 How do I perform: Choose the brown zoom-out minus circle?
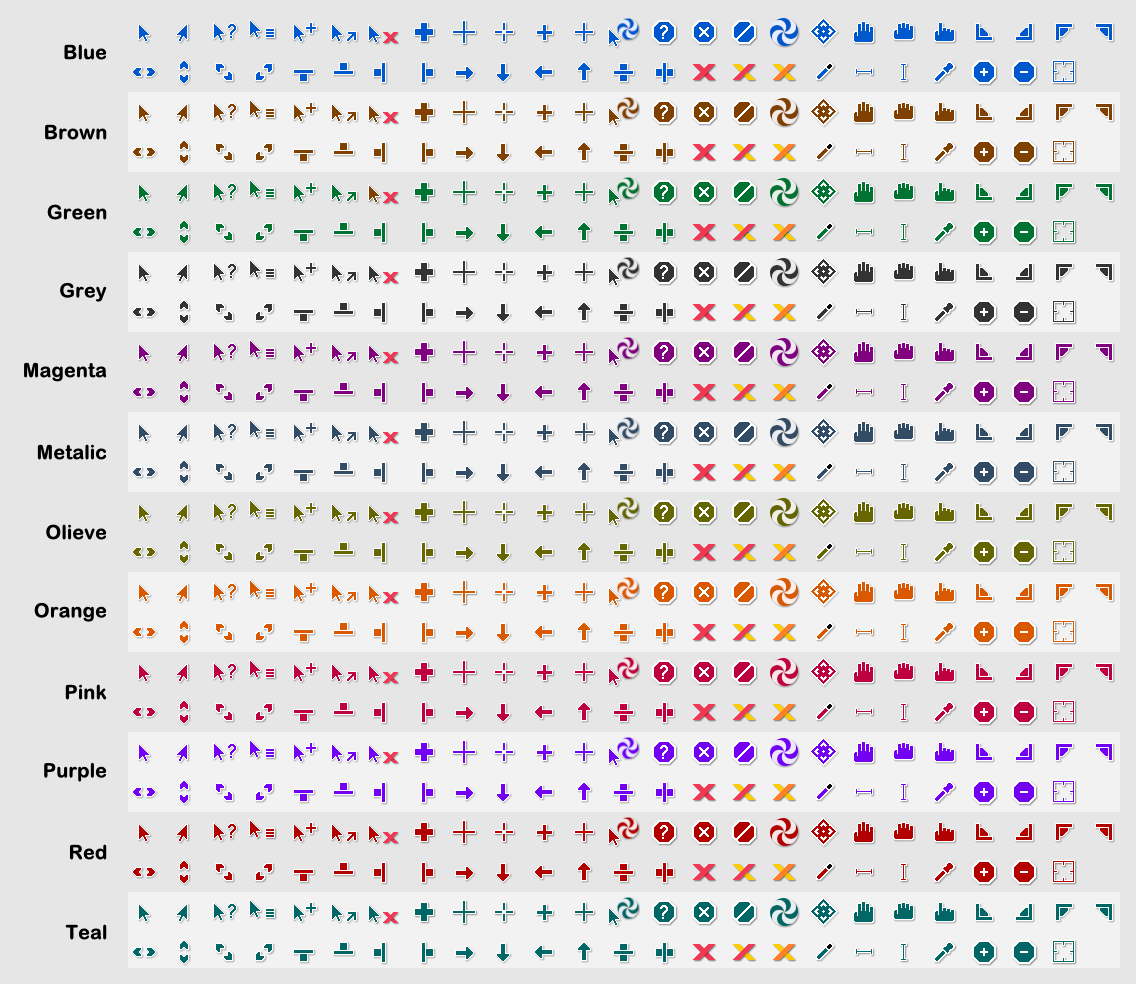[1024, 152]
